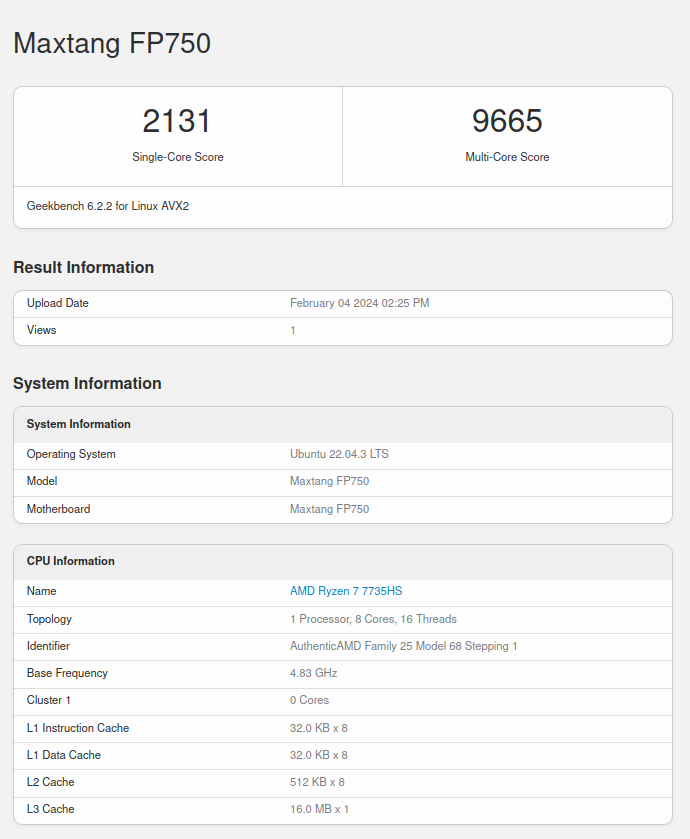Click the L3 Cache label
Screen dimensions: 690x839
click(x=50, y=809)
